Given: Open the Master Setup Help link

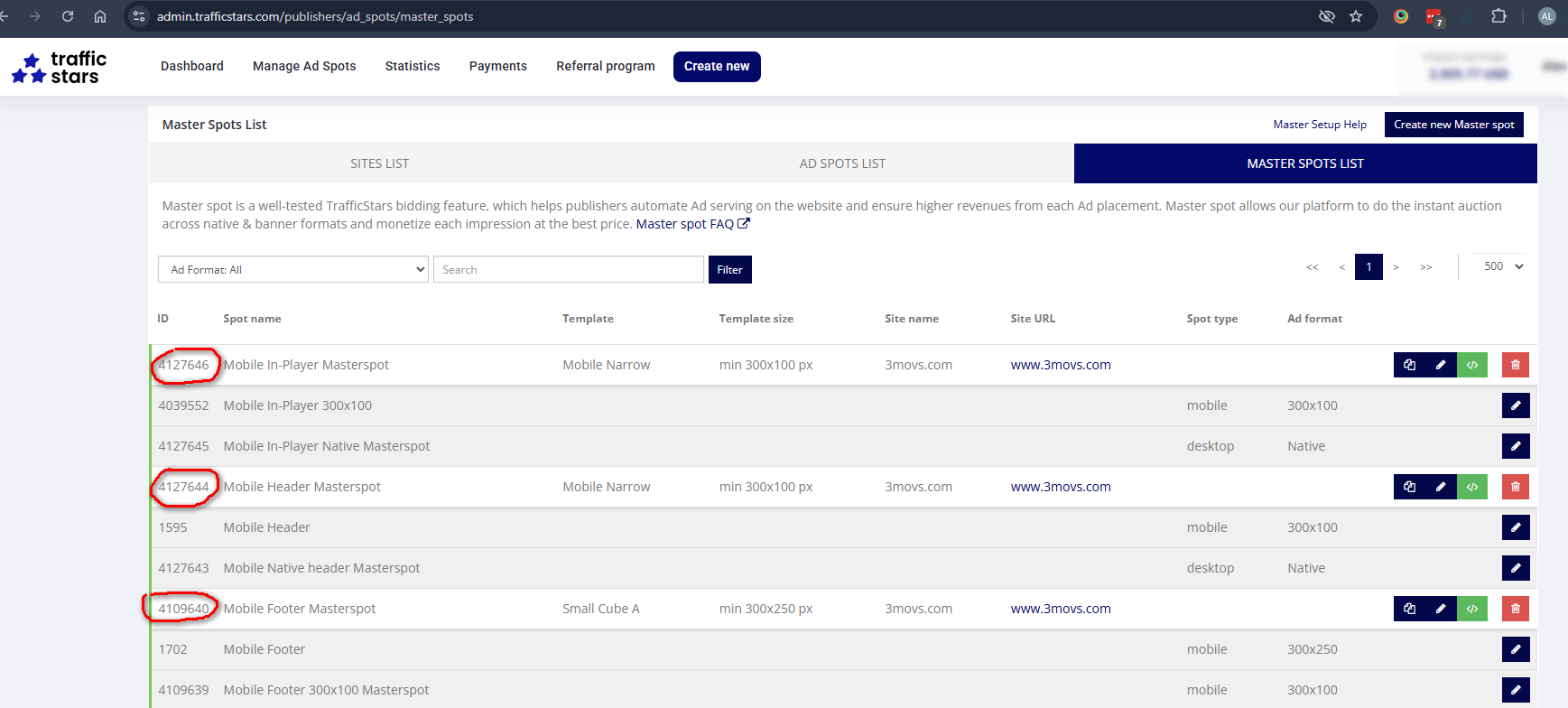Looking at the screenshot, I should (1320, 125).
